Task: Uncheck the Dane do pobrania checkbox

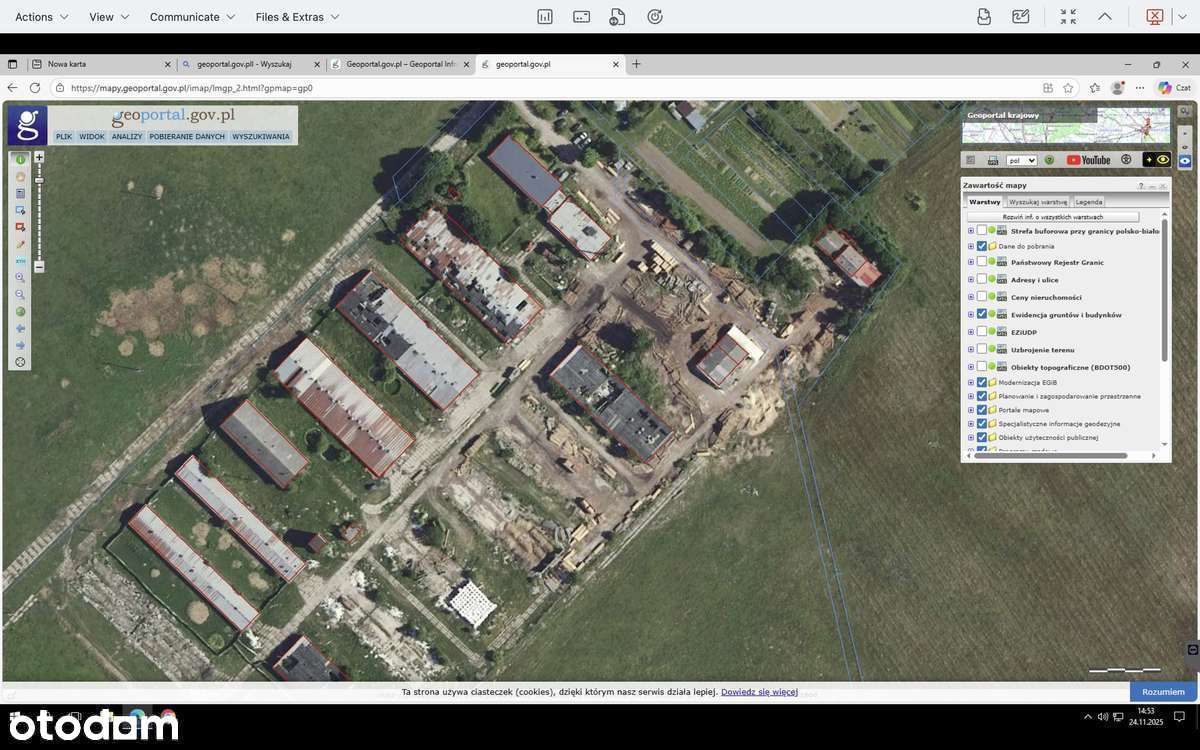Action: coord(982,246)
